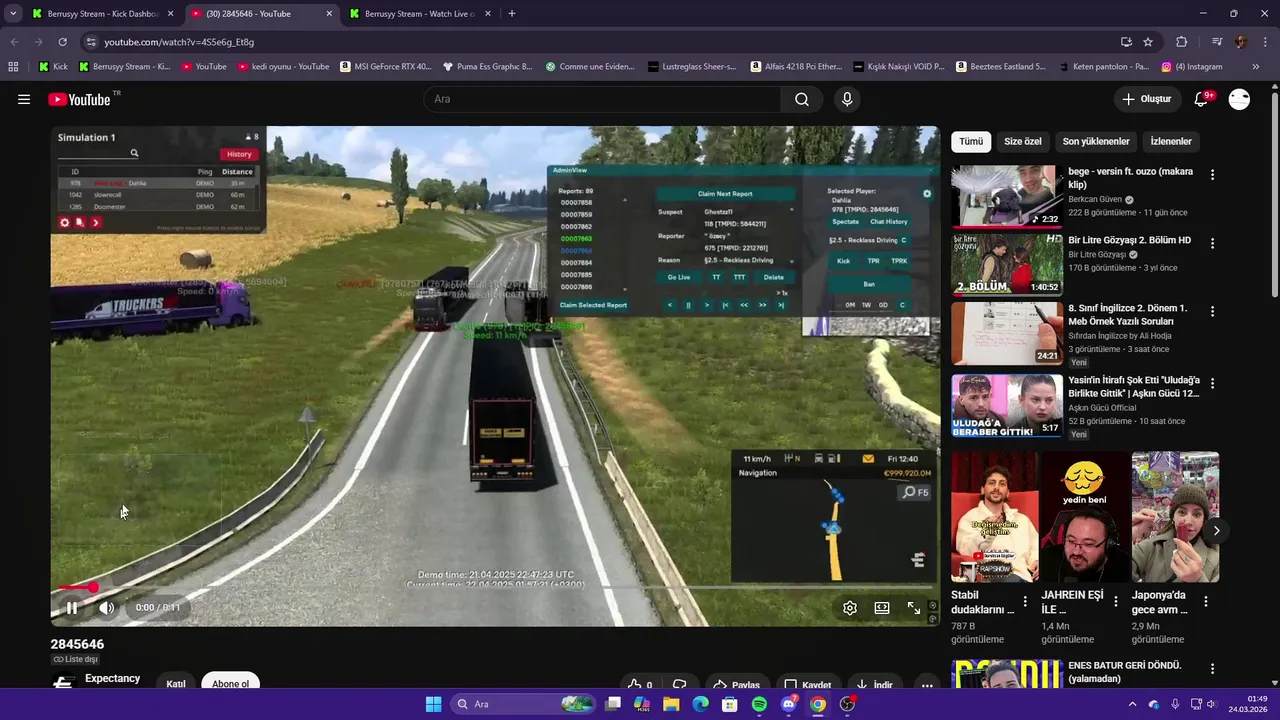
Task: Open File Explorer from the taskbar
Action: (671, 704)
